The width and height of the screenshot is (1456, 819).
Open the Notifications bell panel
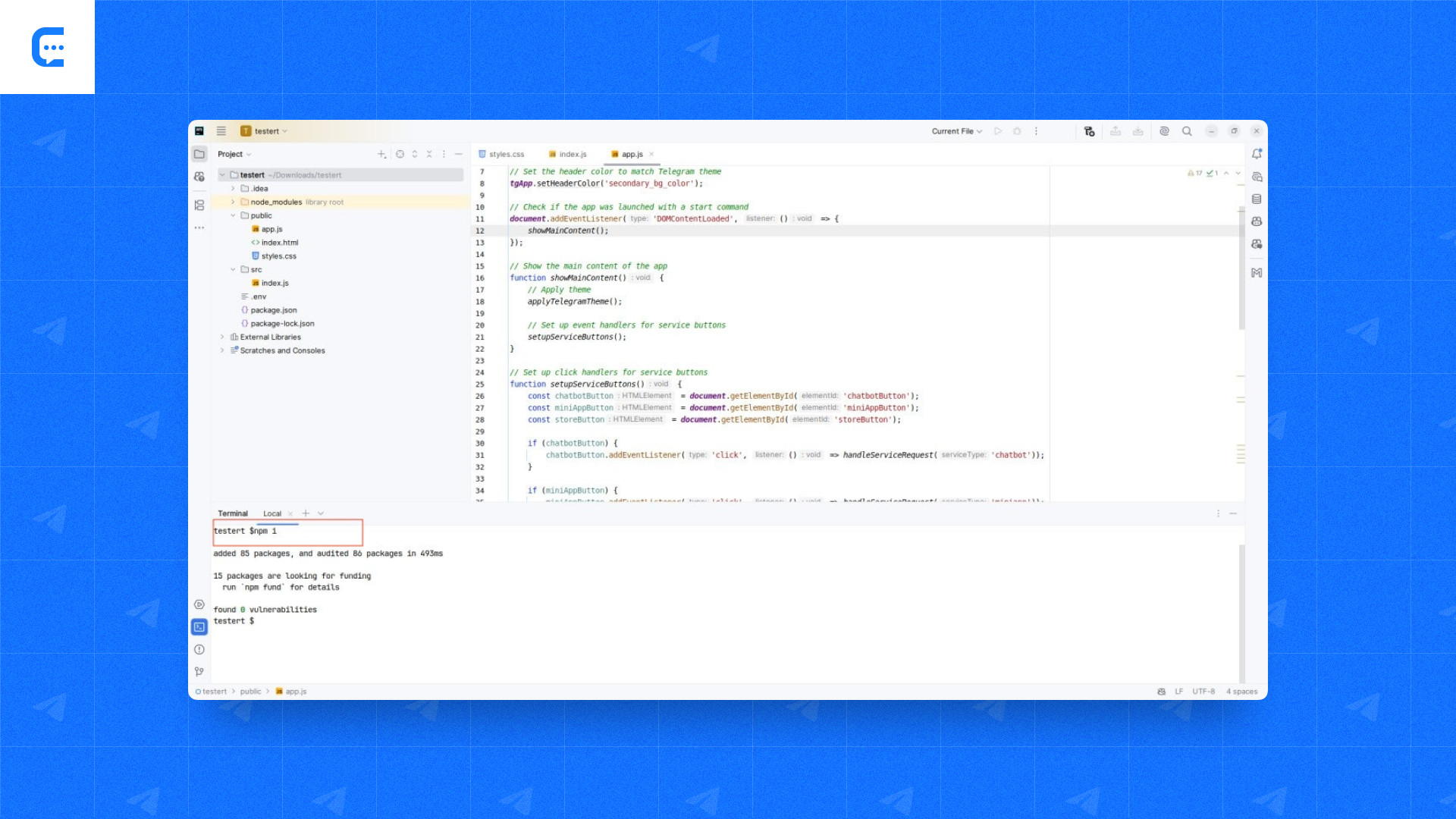1257,154
